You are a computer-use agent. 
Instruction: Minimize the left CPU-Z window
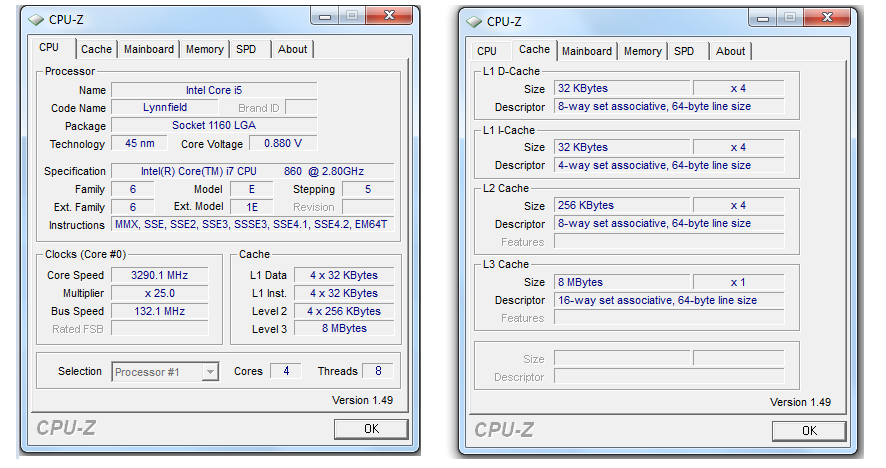324,16
